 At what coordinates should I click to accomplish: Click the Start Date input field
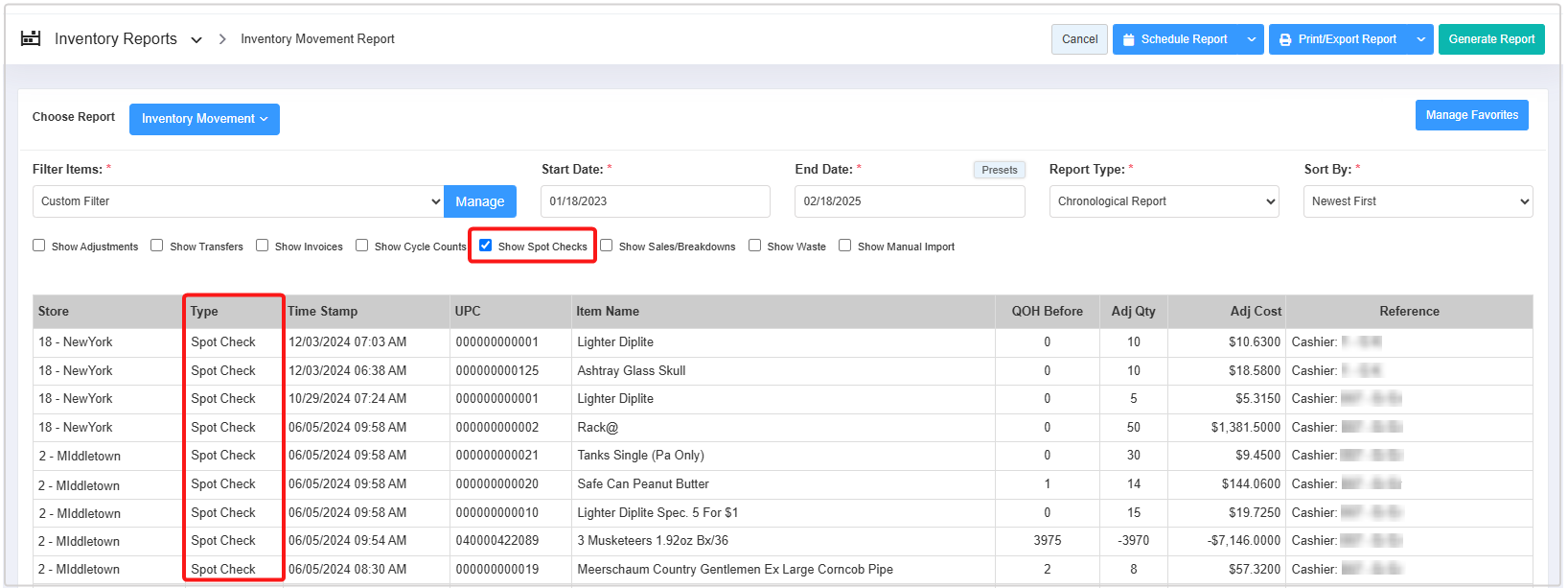coord(655,201)
